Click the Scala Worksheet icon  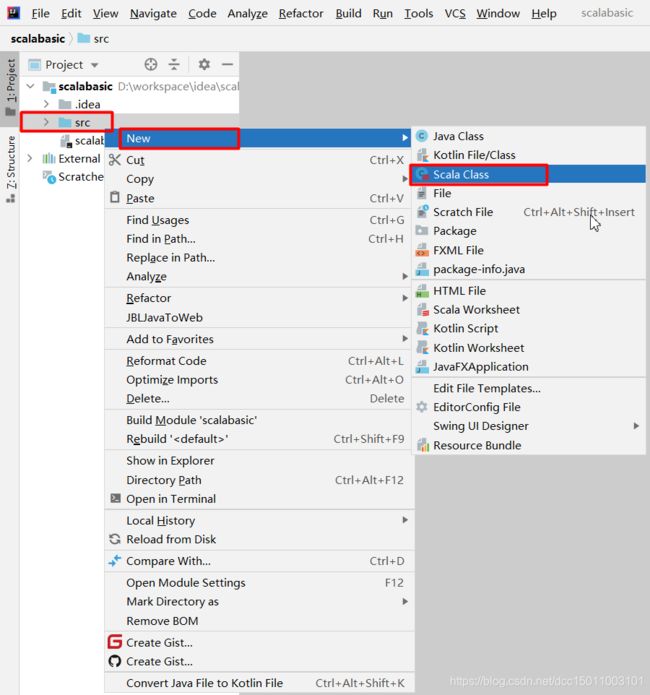(x=423, y=309)
